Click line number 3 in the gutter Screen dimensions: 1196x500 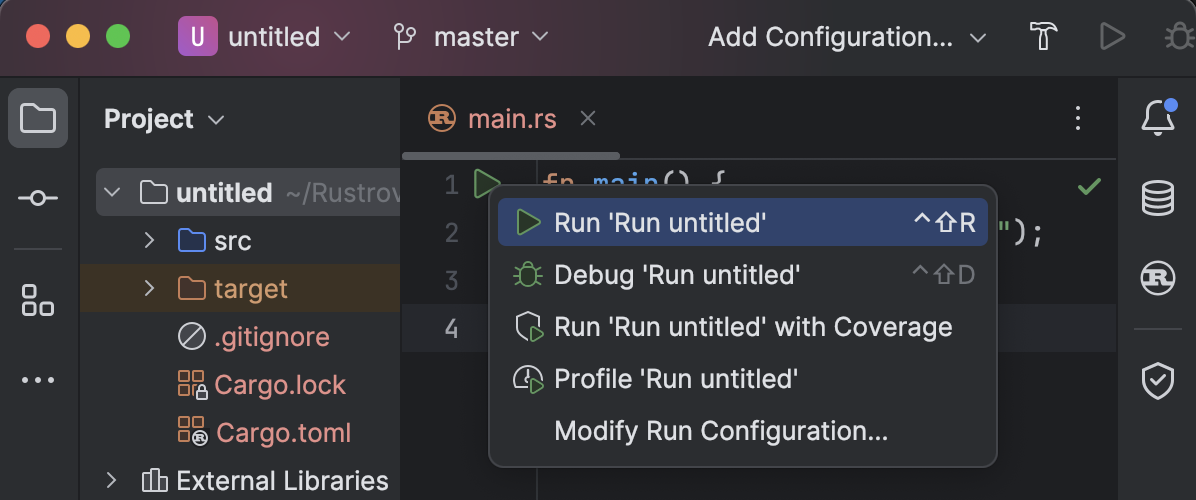point(452,280)
